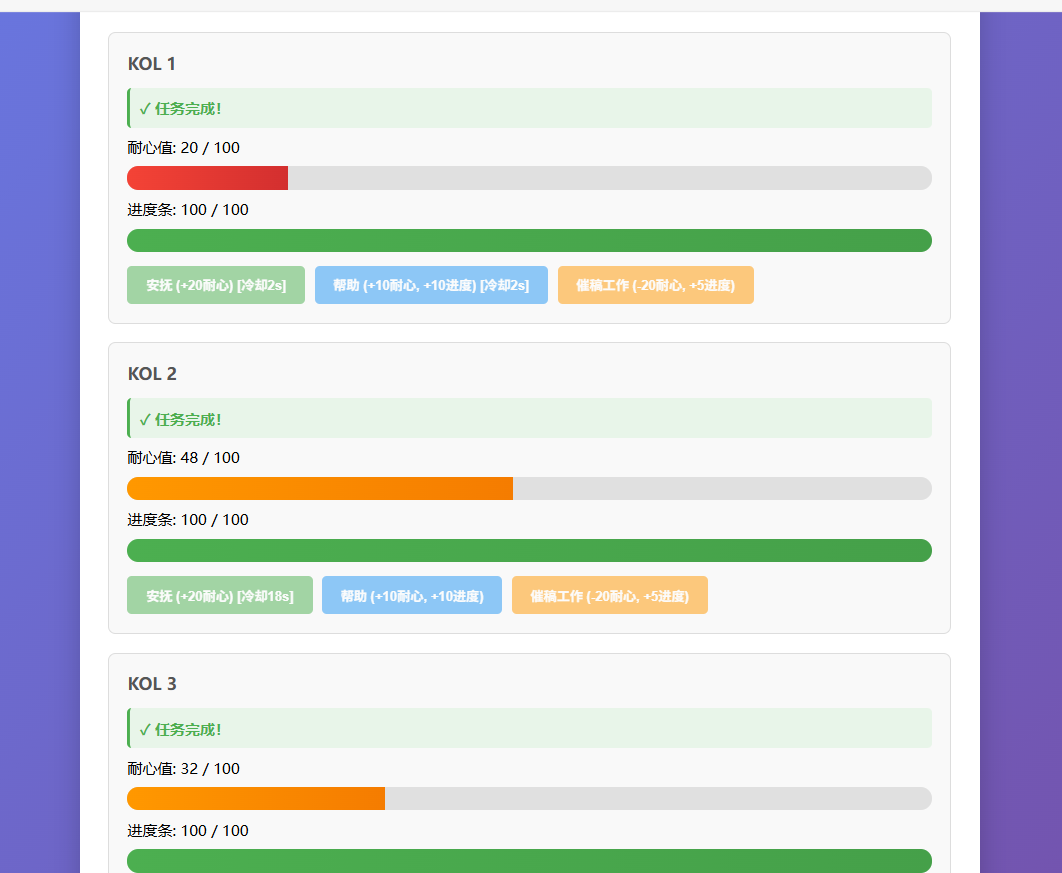Click the 安抚 button in KOL 1
The height and width of the screenshot is (873, 1062).
(216, 285)
